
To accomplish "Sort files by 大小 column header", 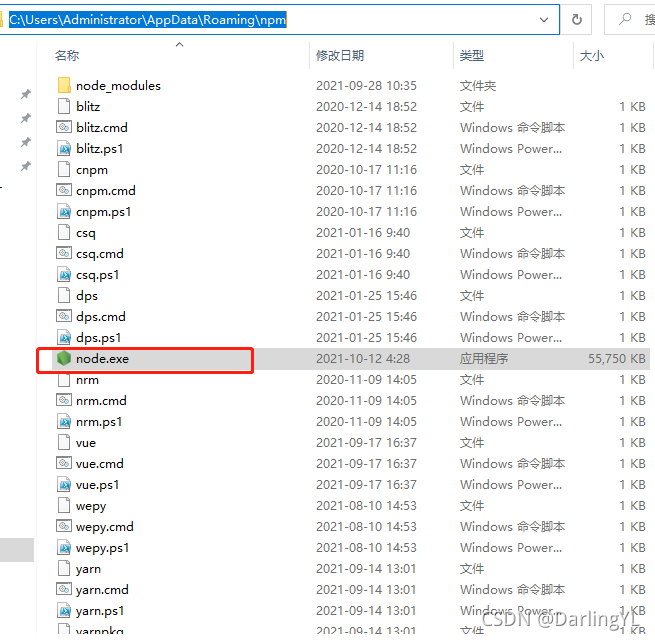I will coord(592,55).
